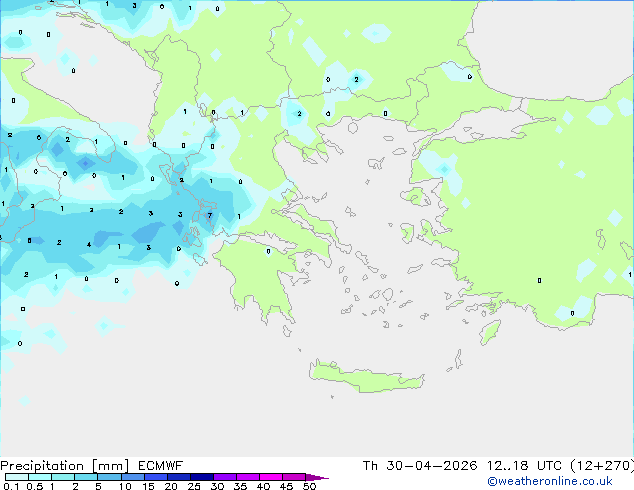634x490 pixels.
Task: Click the "25" legend scale label
Action: click(194, 486)
